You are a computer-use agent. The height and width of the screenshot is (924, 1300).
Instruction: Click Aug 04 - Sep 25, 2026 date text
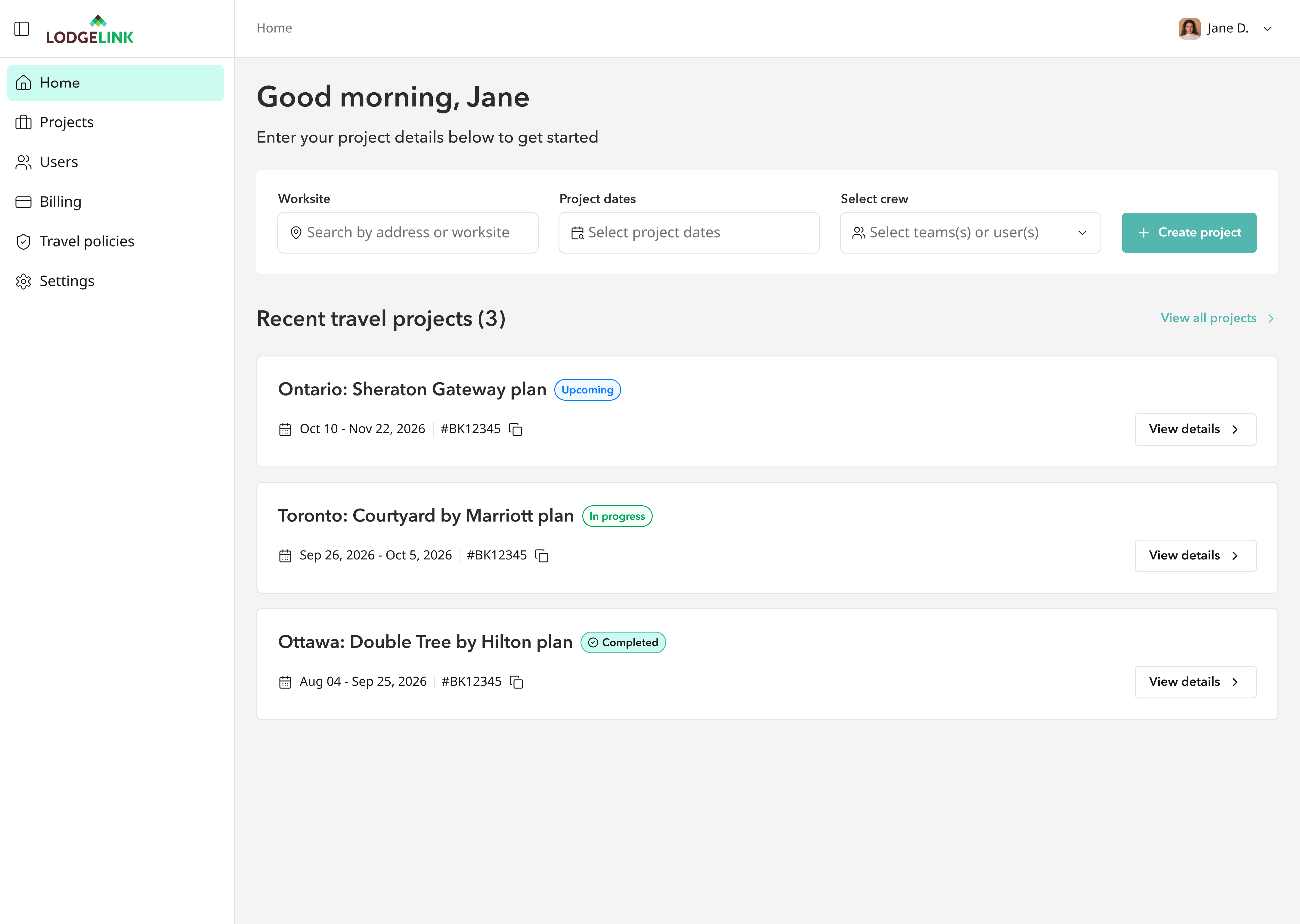pyautogui.click(x=363, y=682)
